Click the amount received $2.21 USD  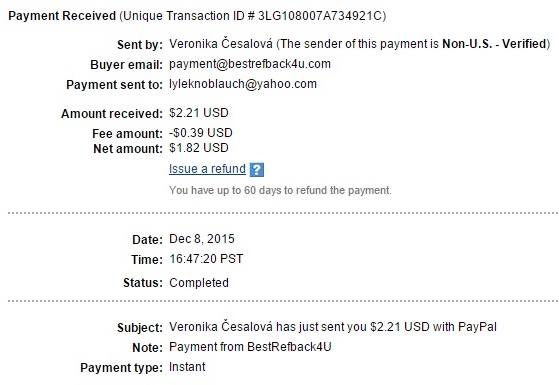(199, 113)
